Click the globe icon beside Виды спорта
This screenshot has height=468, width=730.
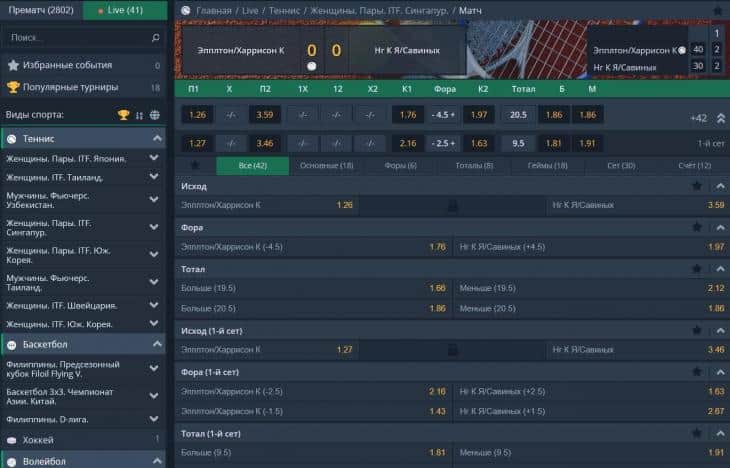tap(154, 115)
